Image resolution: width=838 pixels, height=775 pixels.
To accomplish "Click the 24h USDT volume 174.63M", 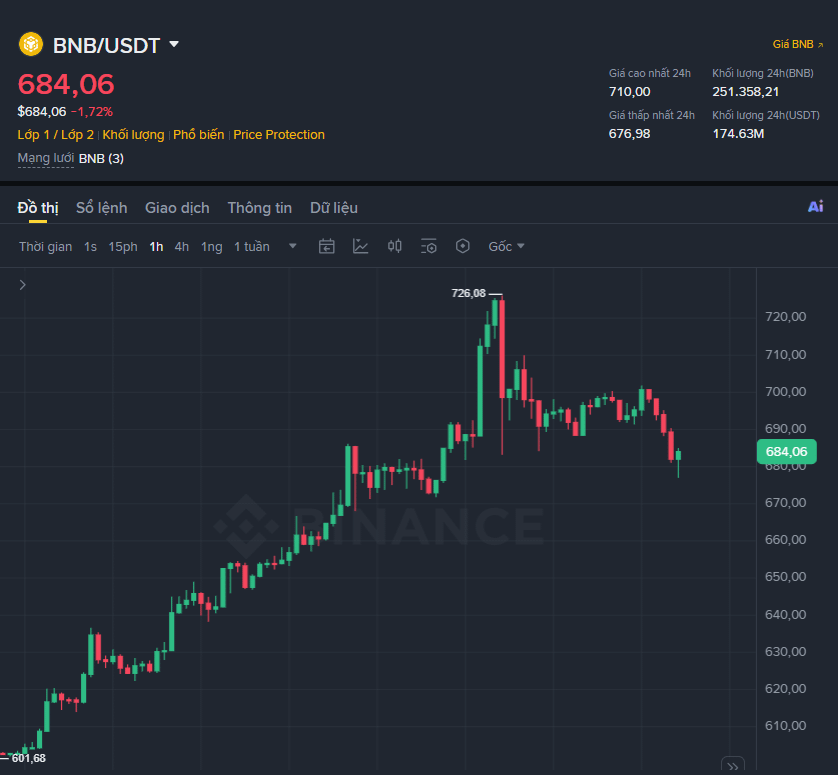I will (x=738, y=134).
